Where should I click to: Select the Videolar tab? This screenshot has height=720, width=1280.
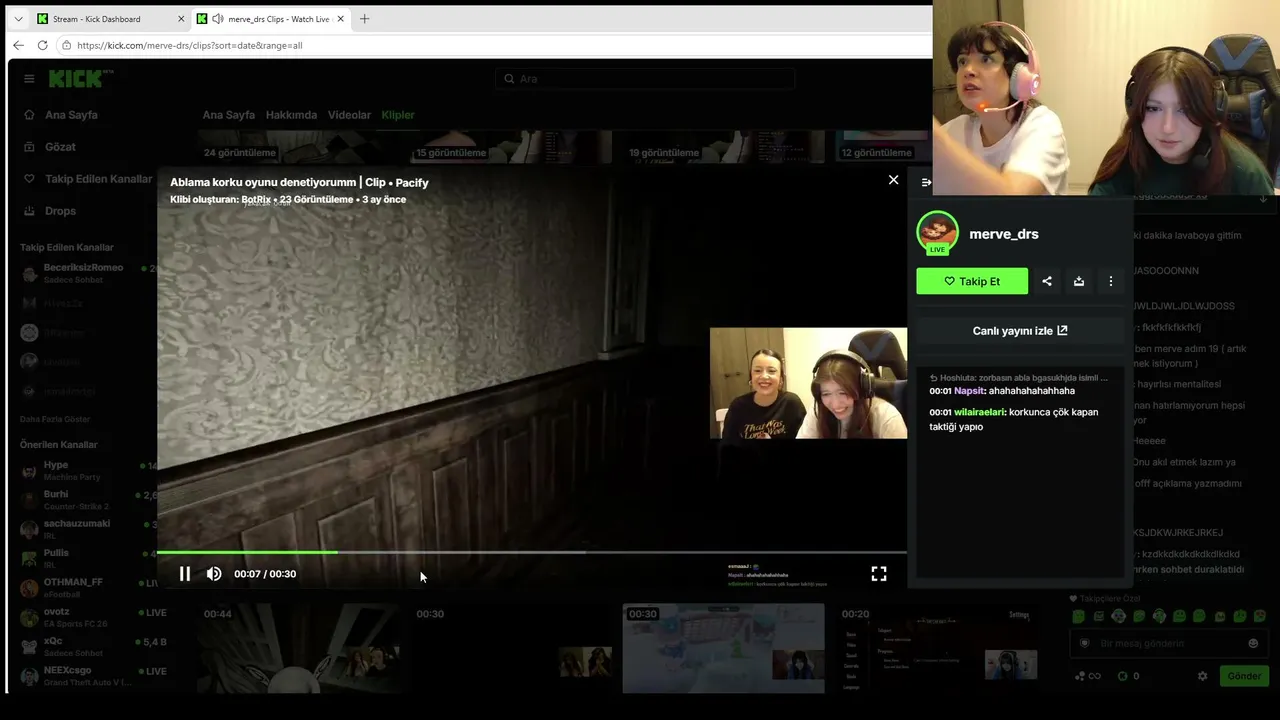click(350, 115)
